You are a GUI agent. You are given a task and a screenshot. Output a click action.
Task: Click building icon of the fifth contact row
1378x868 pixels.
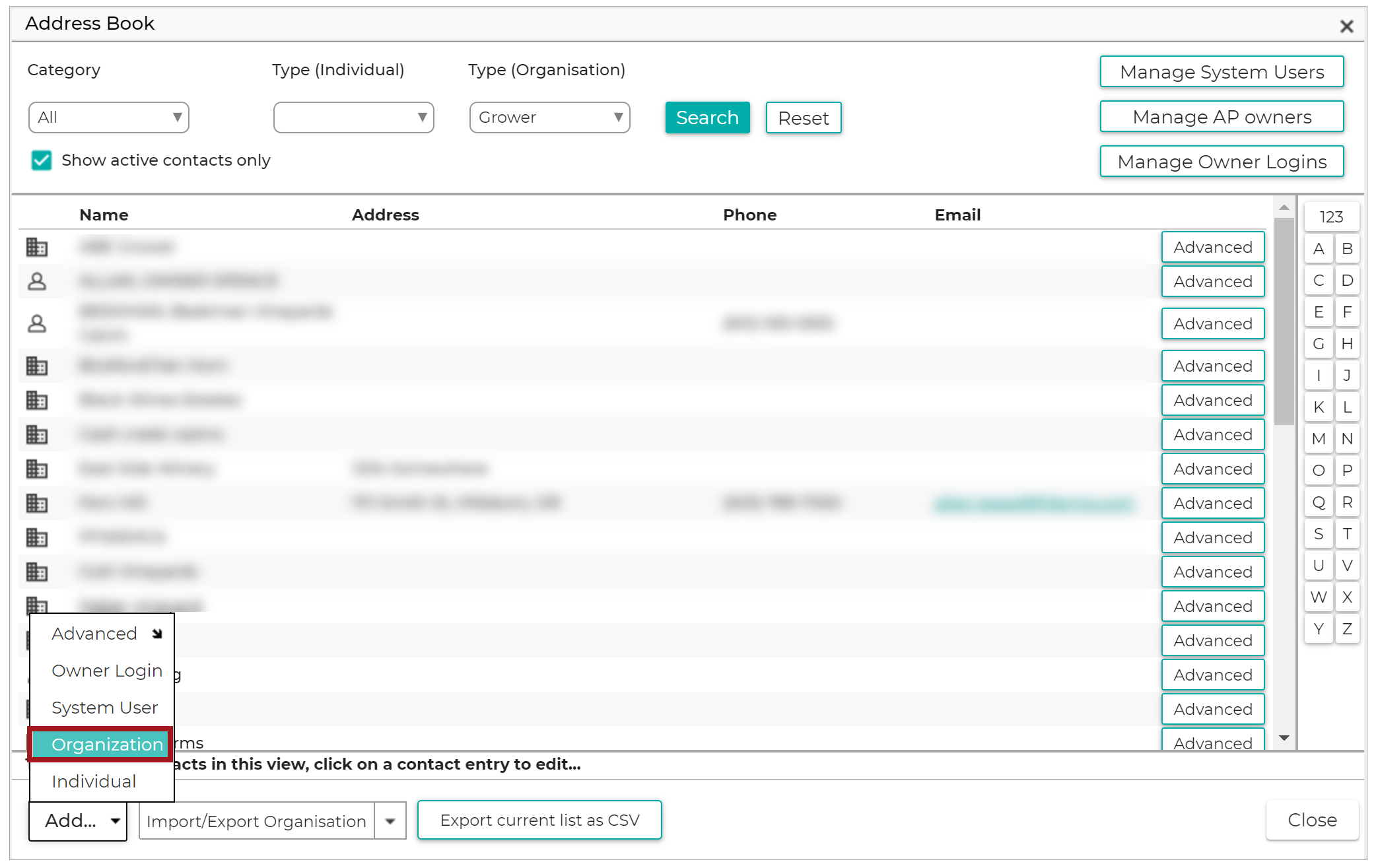tap(37, 401)
